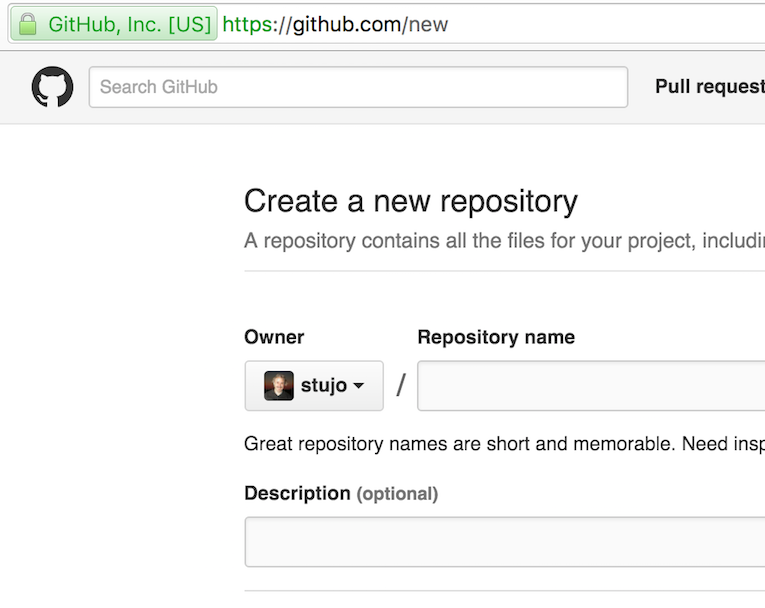
Task: Click the green padlock security icon
Action: (28, 24)
